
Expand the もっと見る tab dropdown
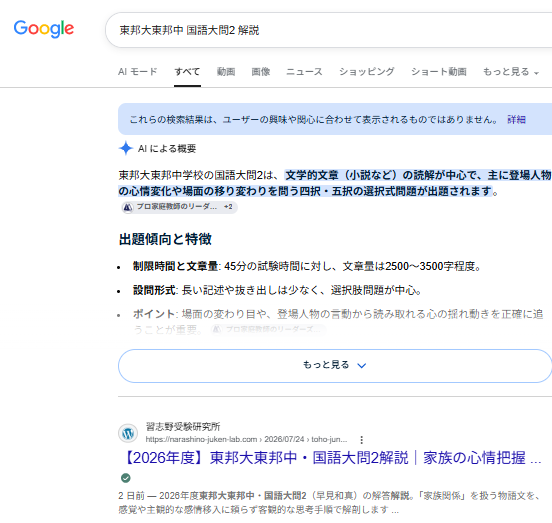tap(511, 72)
